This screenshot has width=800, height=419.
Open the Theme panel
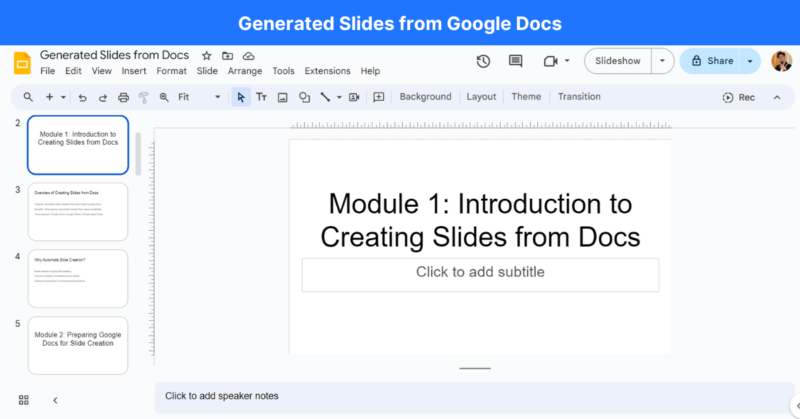tap(526, 97)
